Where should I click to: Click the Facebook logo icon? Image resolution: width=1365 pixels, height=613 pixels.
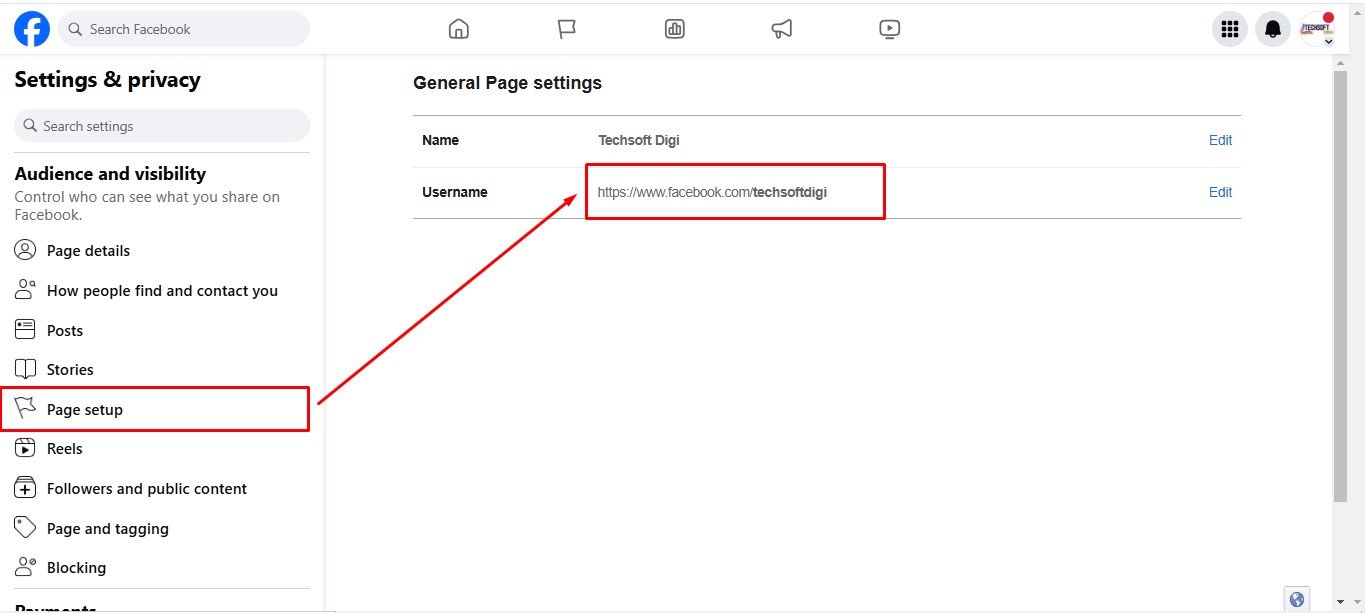point(32,30)
